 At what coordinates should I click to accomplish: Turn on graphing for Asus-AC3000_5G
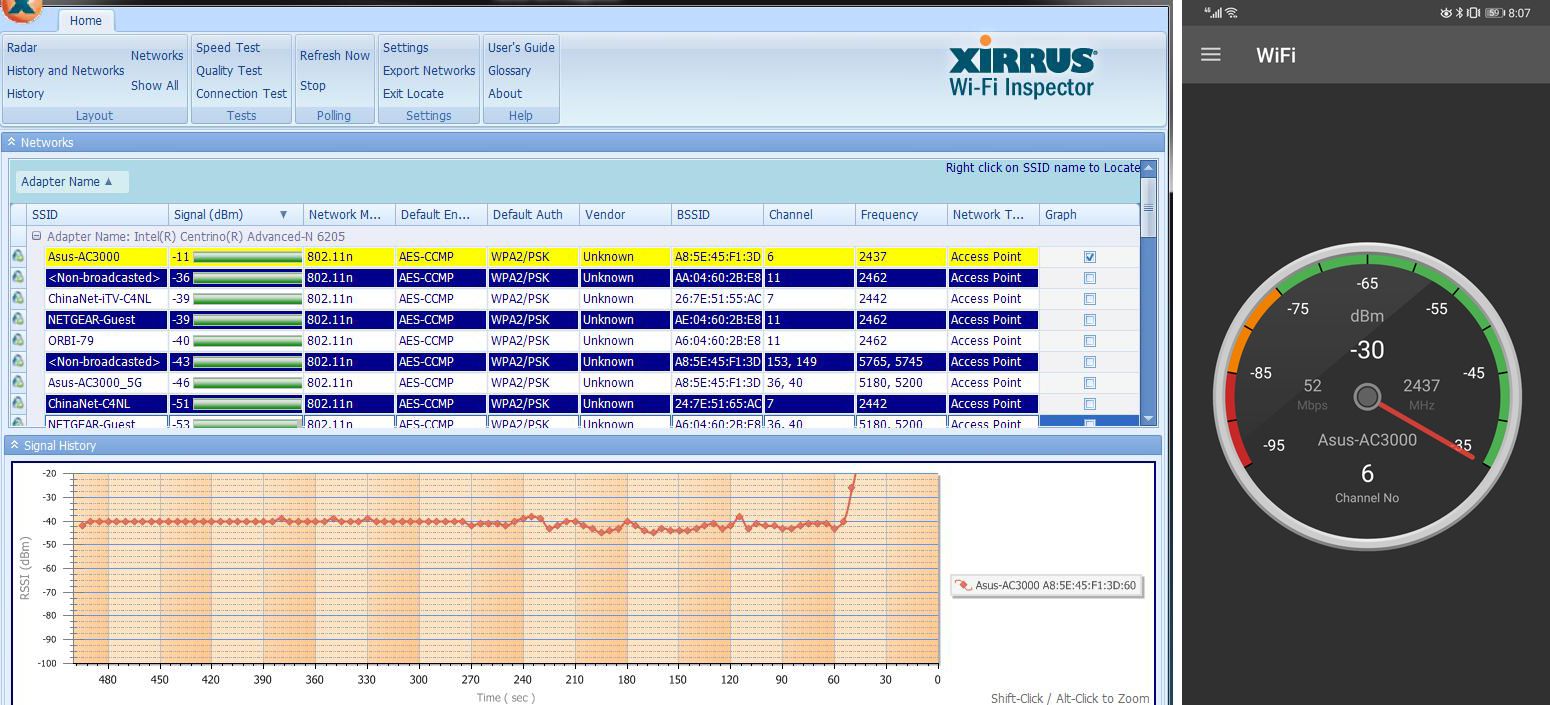(x=1090, y=383)
